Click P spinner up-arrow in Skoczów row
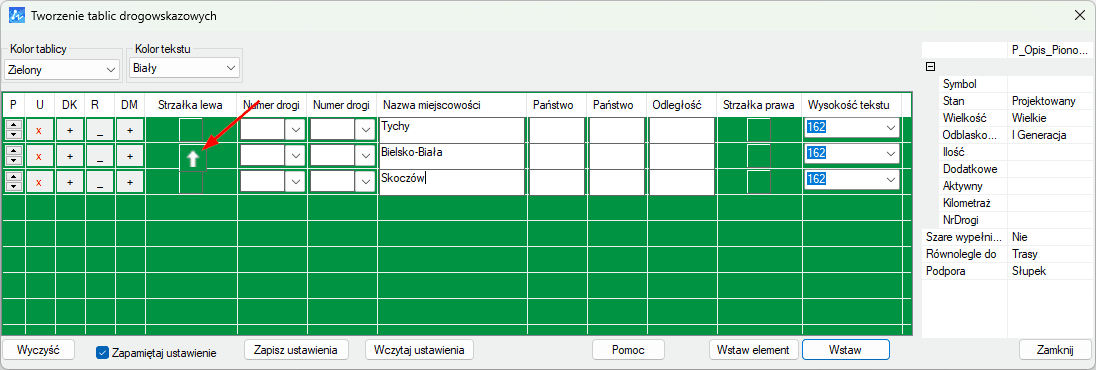Viewport: 1096px width, 370px height. pos(13,177)
